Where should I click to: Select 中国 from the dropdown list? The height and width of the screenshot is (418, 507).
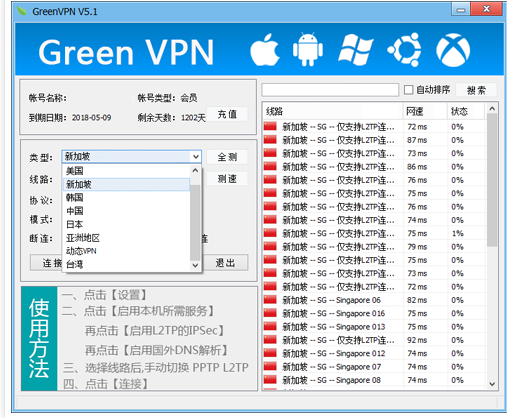coord(127,211)
